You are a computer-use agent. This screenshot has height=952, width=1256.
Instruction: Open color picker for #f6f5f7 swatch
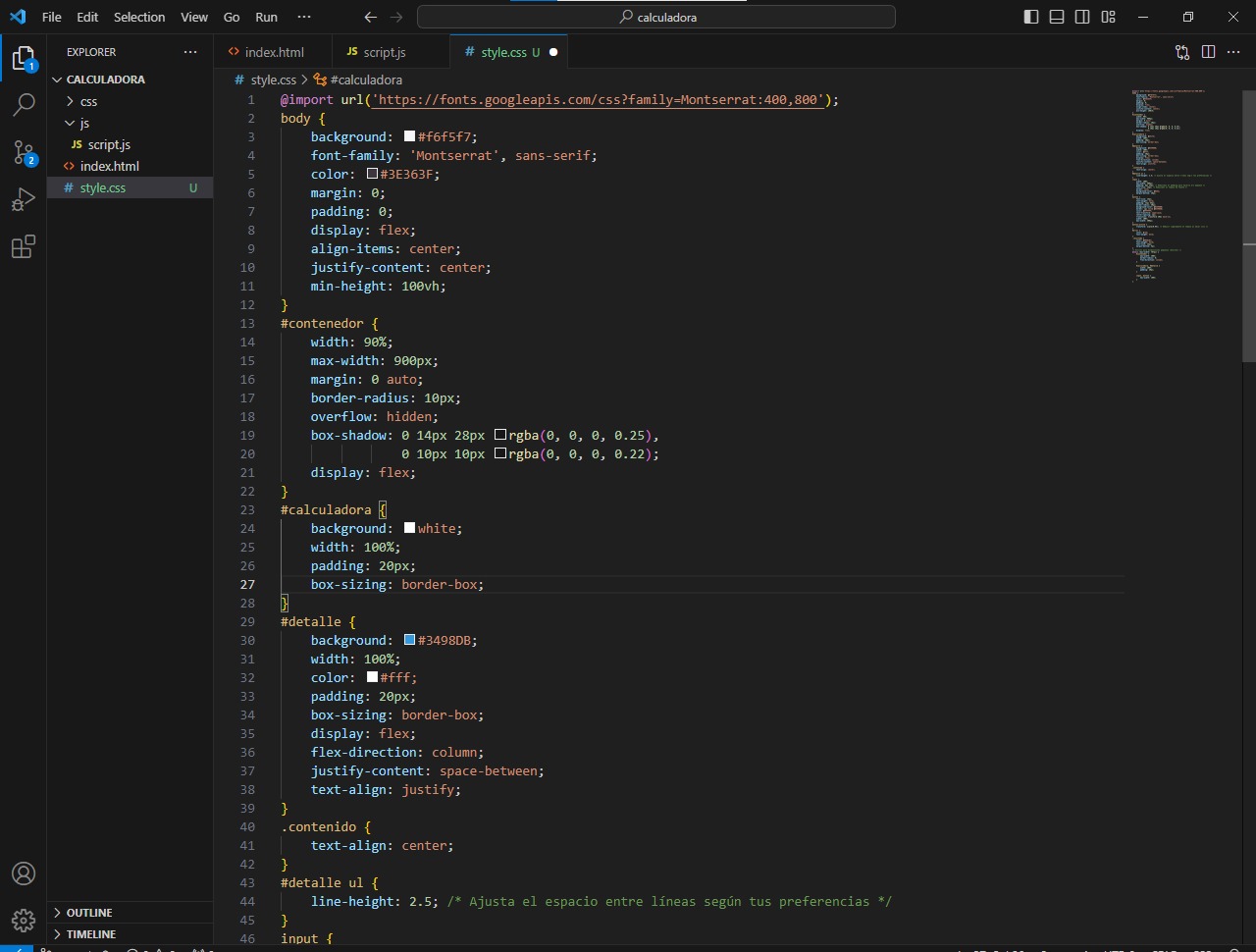409,136
